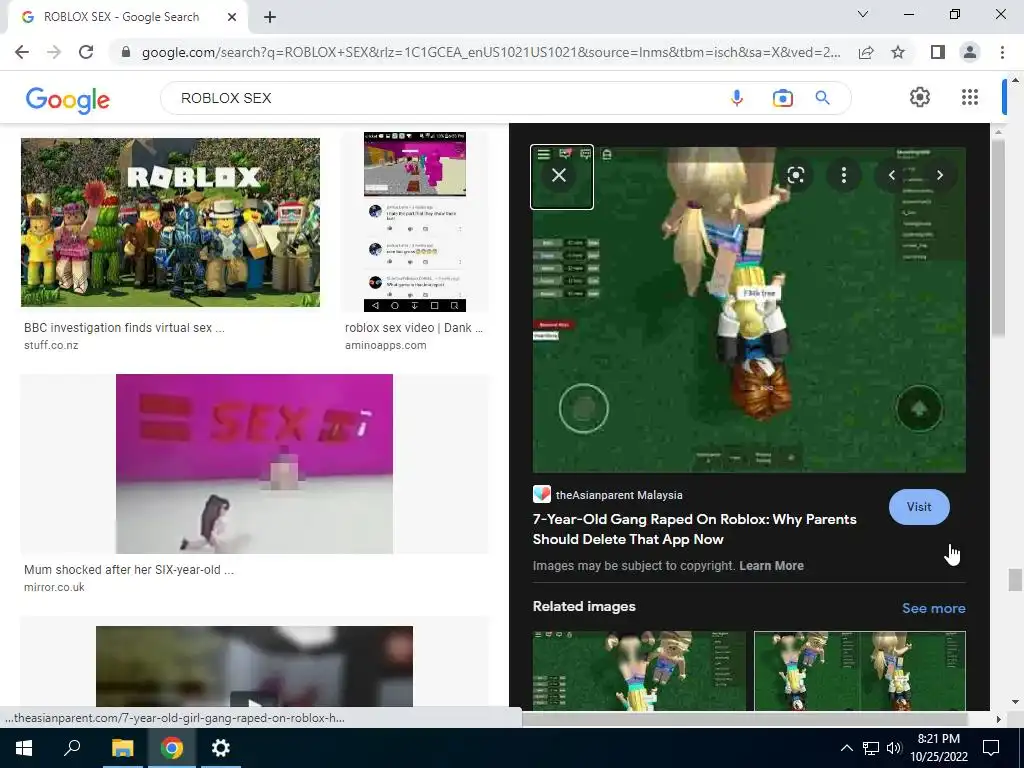
Task: Go to Google home via logo
Action: (68, 99)
